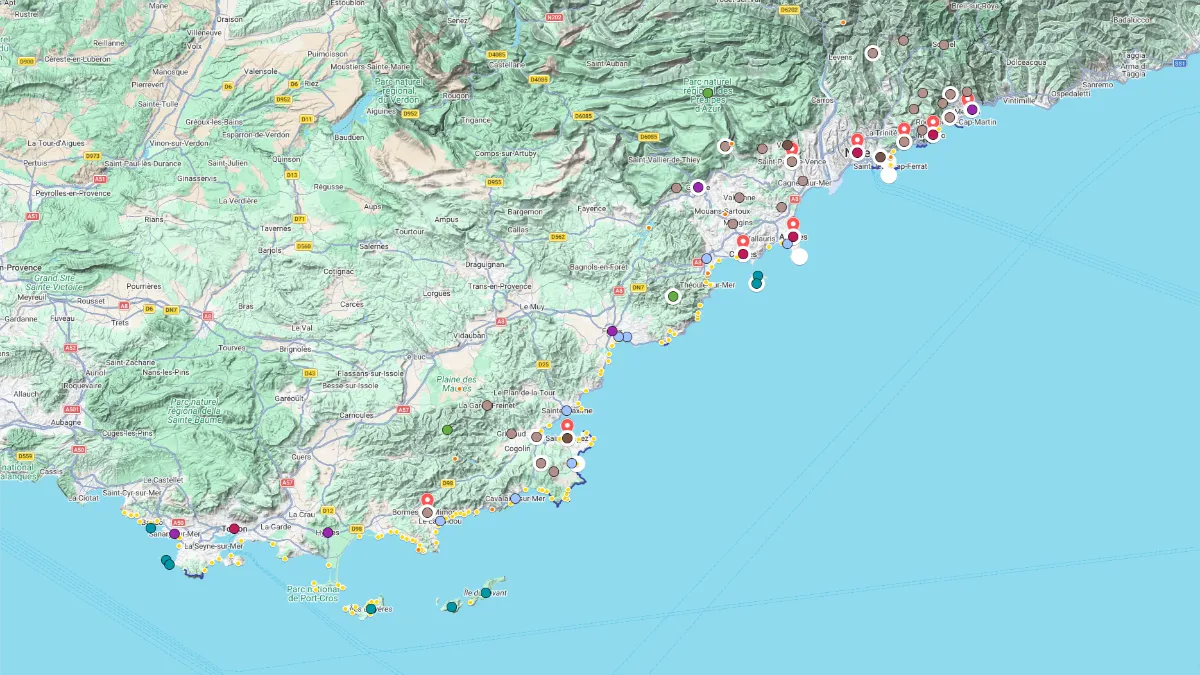Click the red pin above Cannes
The width and height of the screenshot is (1200, 675).
tap(743, 241)
